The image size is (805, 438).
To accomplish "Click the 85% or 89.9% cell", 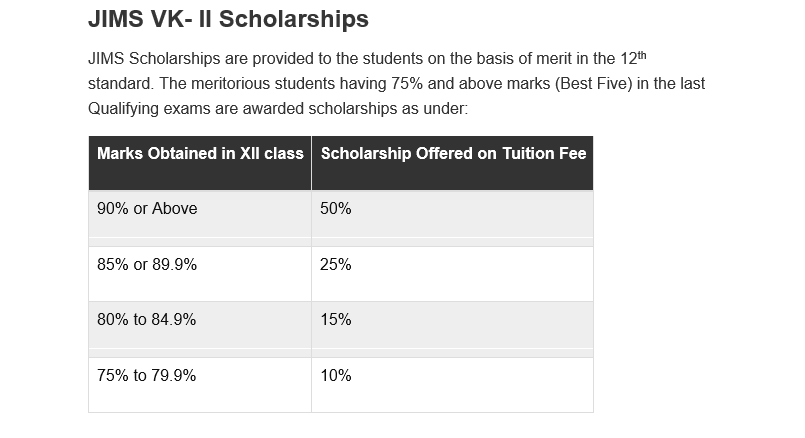I will [x=147, y=265].
